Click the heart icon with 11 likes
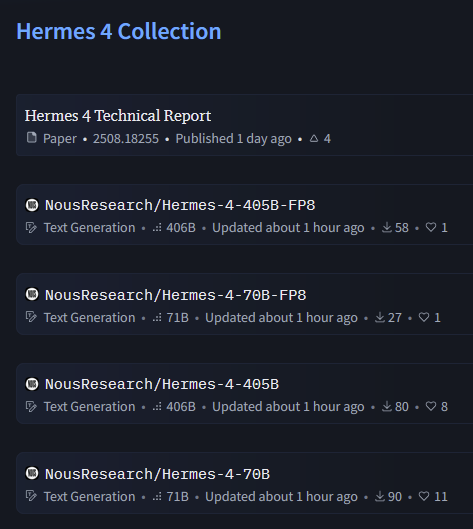This screenshot has width=473, height=529. tap(424, 496)
